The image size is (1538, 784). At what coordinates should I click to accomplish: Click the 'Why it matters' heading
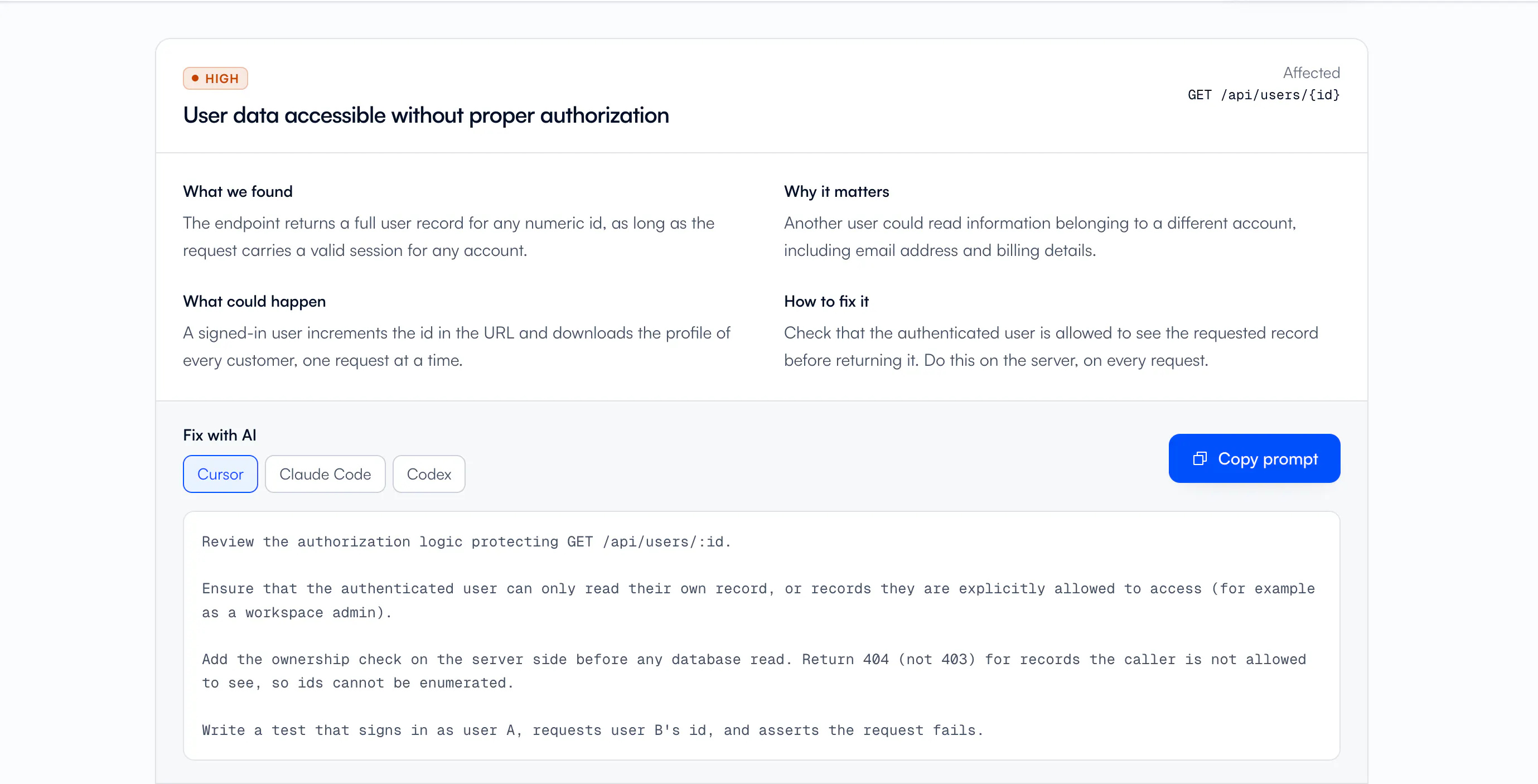click(x=836, y=192)
